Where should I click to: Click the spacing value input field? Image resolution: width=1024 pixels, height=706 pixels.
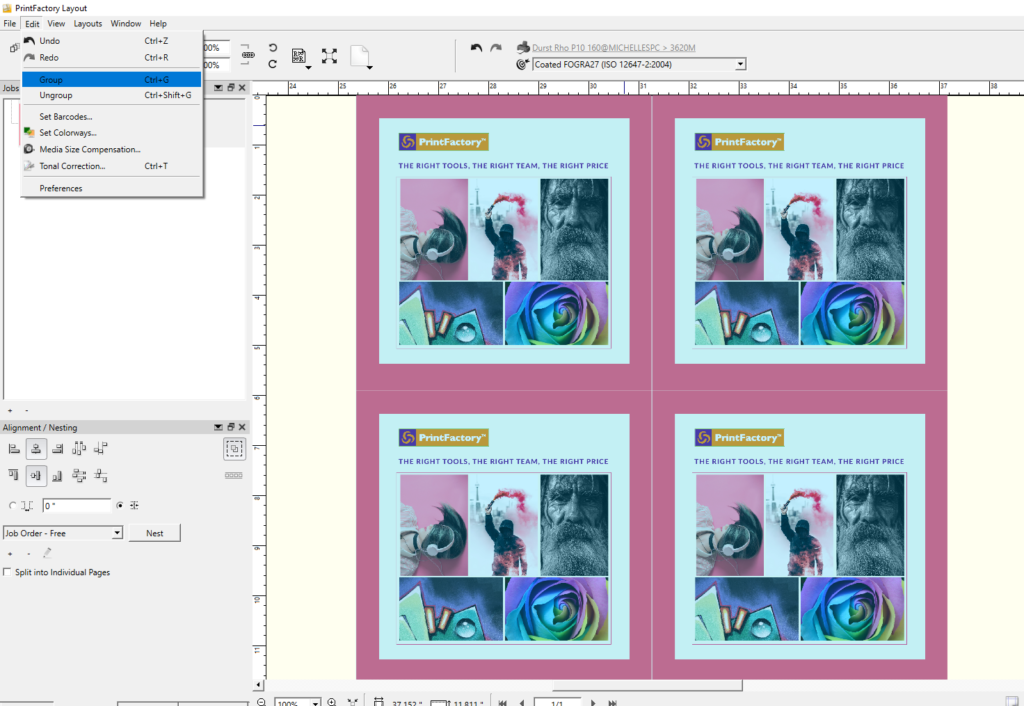pos(77,505)
